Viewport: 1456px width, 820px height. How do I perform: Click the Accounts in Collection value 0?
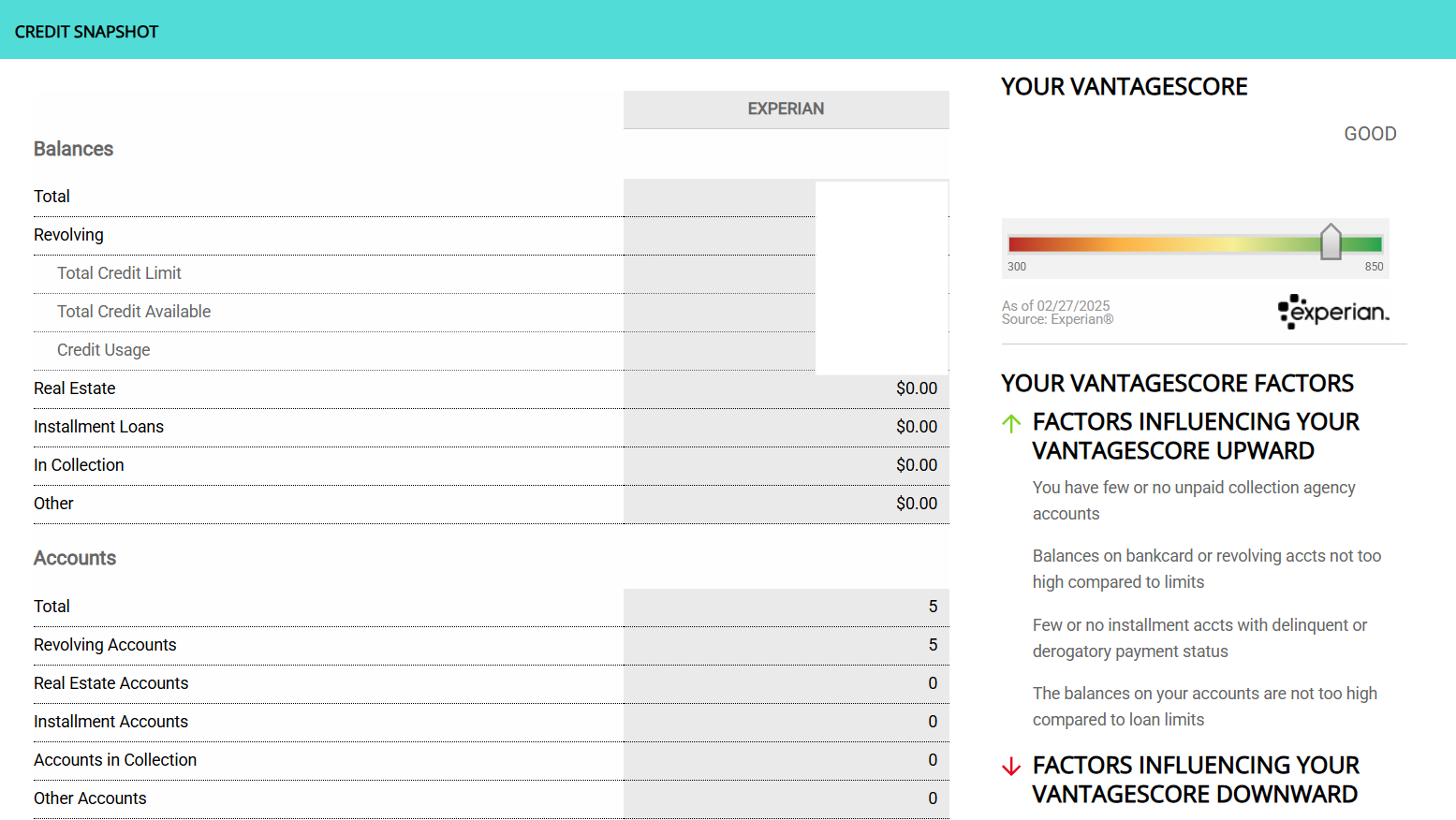933,760
